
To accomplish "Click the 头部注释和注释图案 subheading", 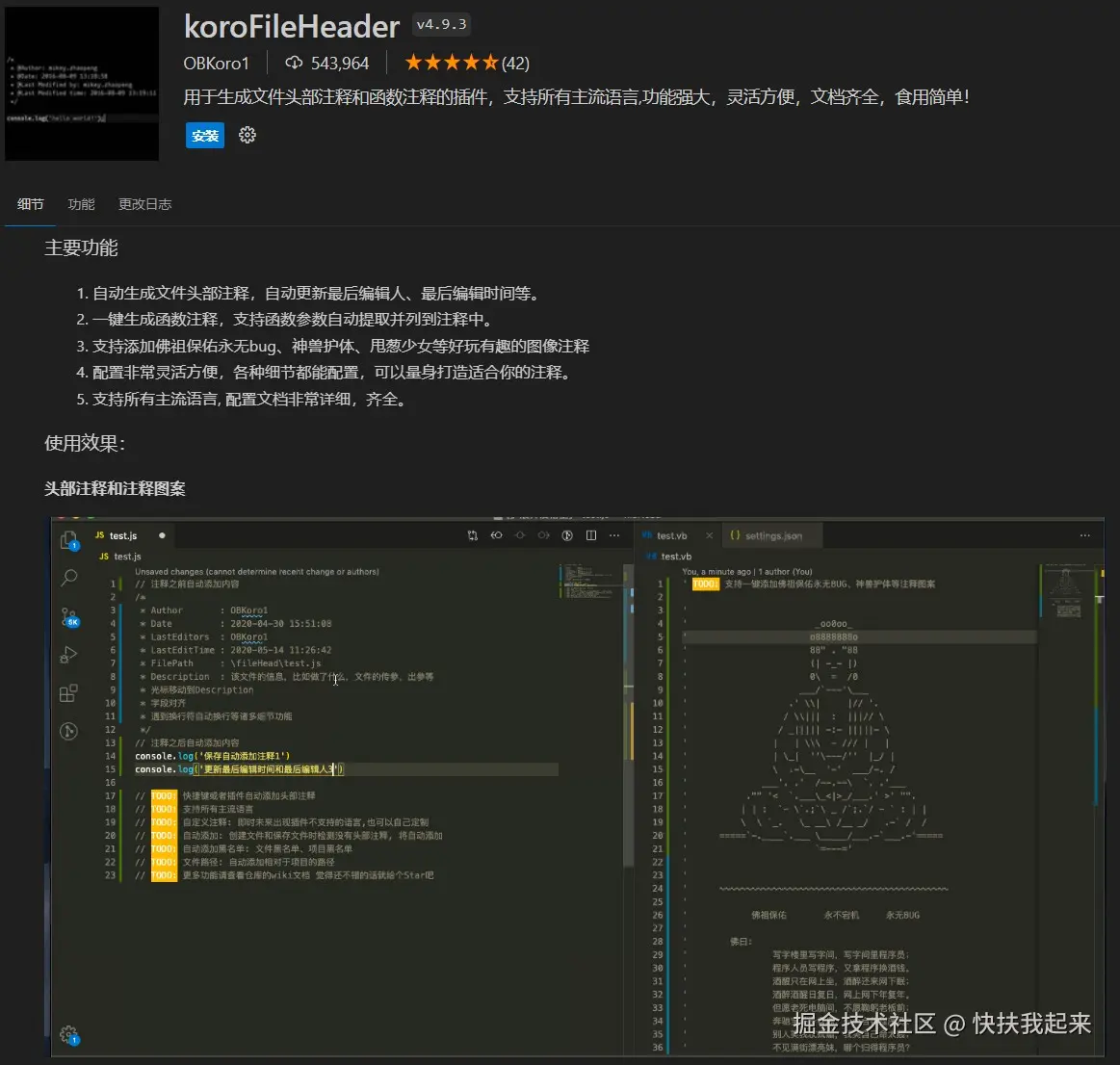I will click(x=115, y=488).
